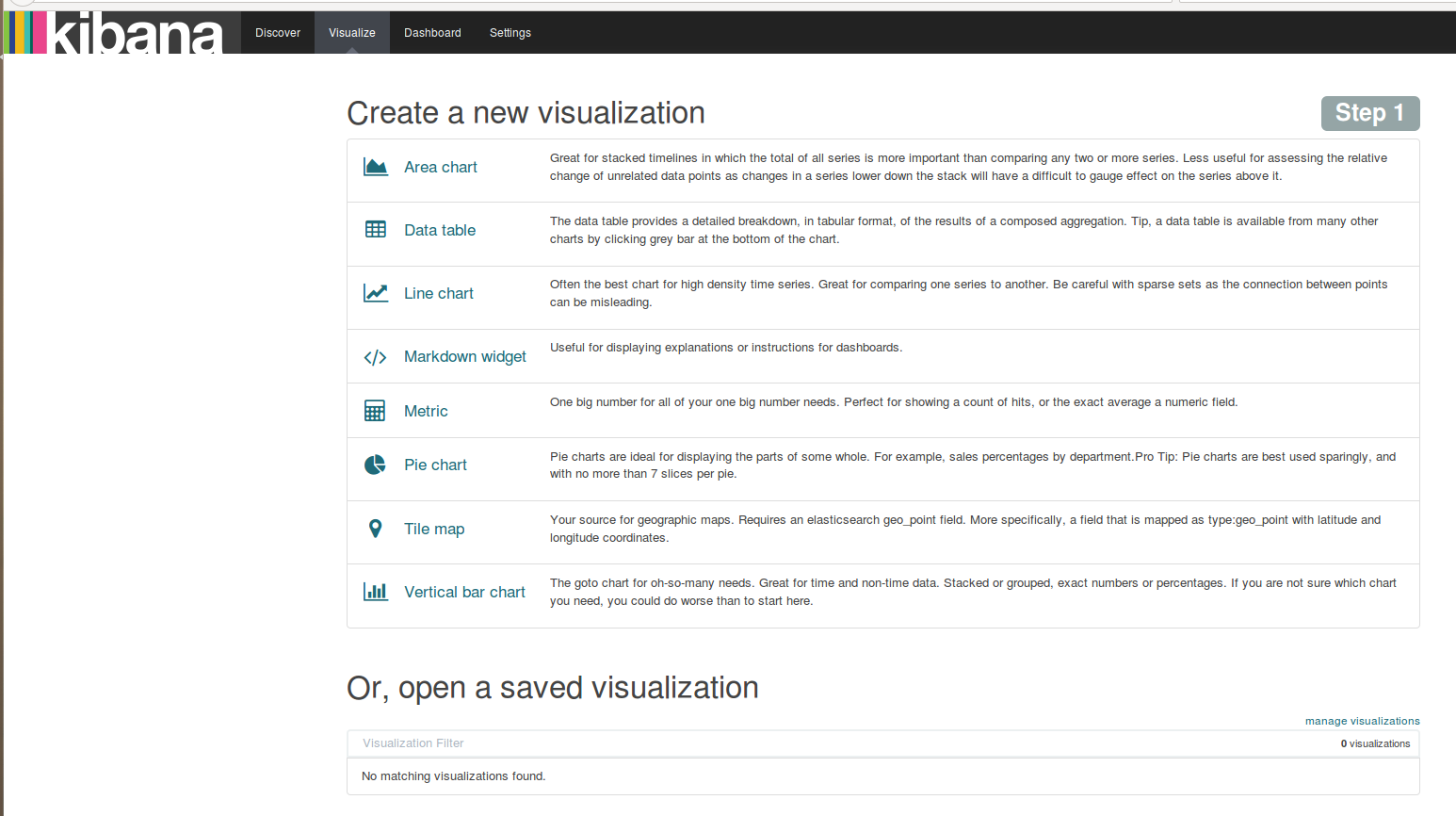
Task: Choose the Pie chart text link
Action: tap(435, 465)
